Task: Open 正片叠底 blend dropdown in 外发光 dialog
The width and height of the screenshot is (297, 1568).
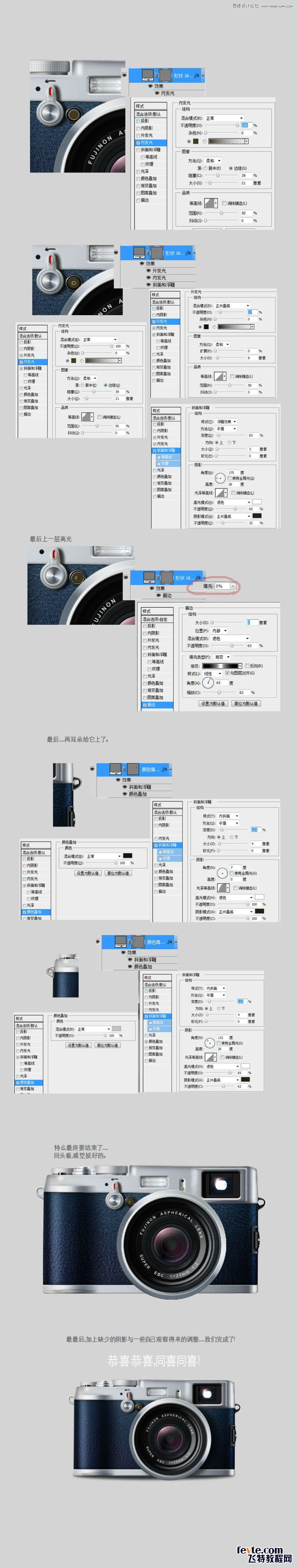Action: click(x=232, y=305)
